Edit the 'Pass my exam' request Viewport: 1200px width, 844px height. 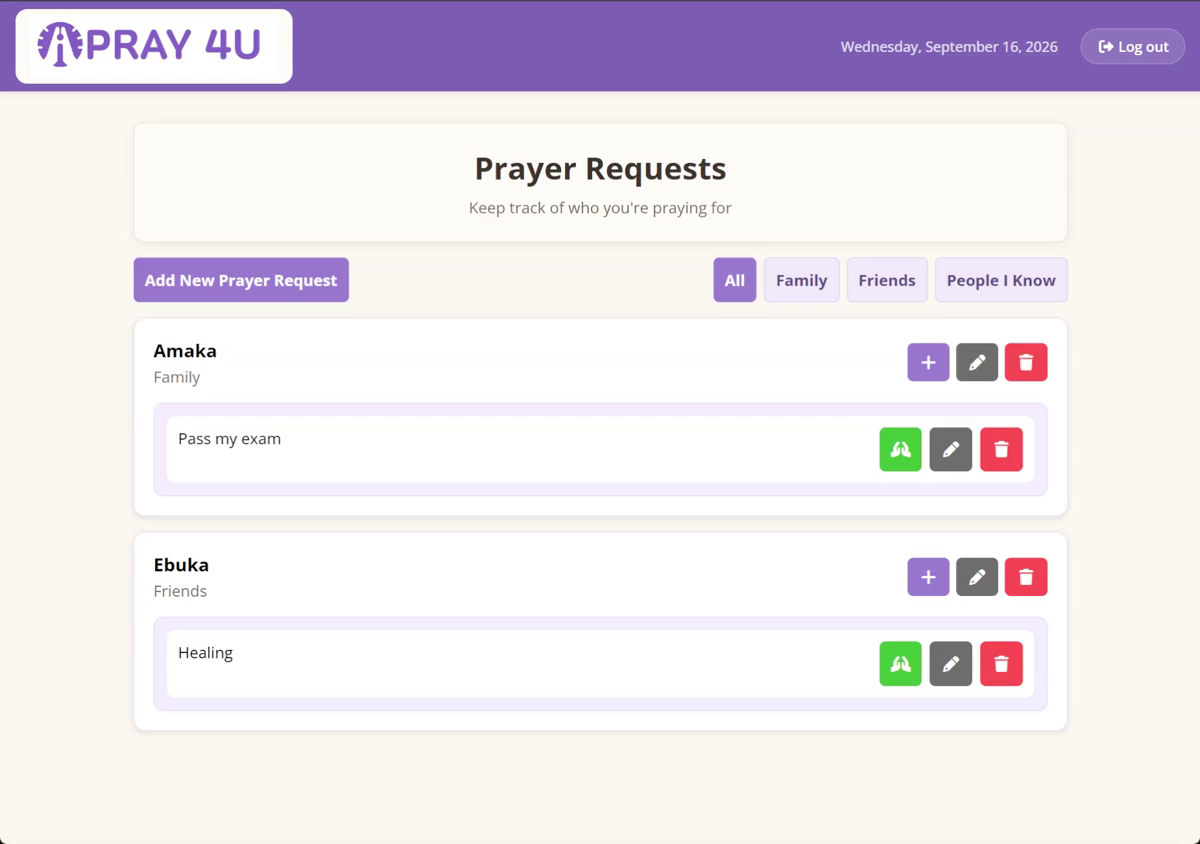pyautogui.click(x=951, y=450)
